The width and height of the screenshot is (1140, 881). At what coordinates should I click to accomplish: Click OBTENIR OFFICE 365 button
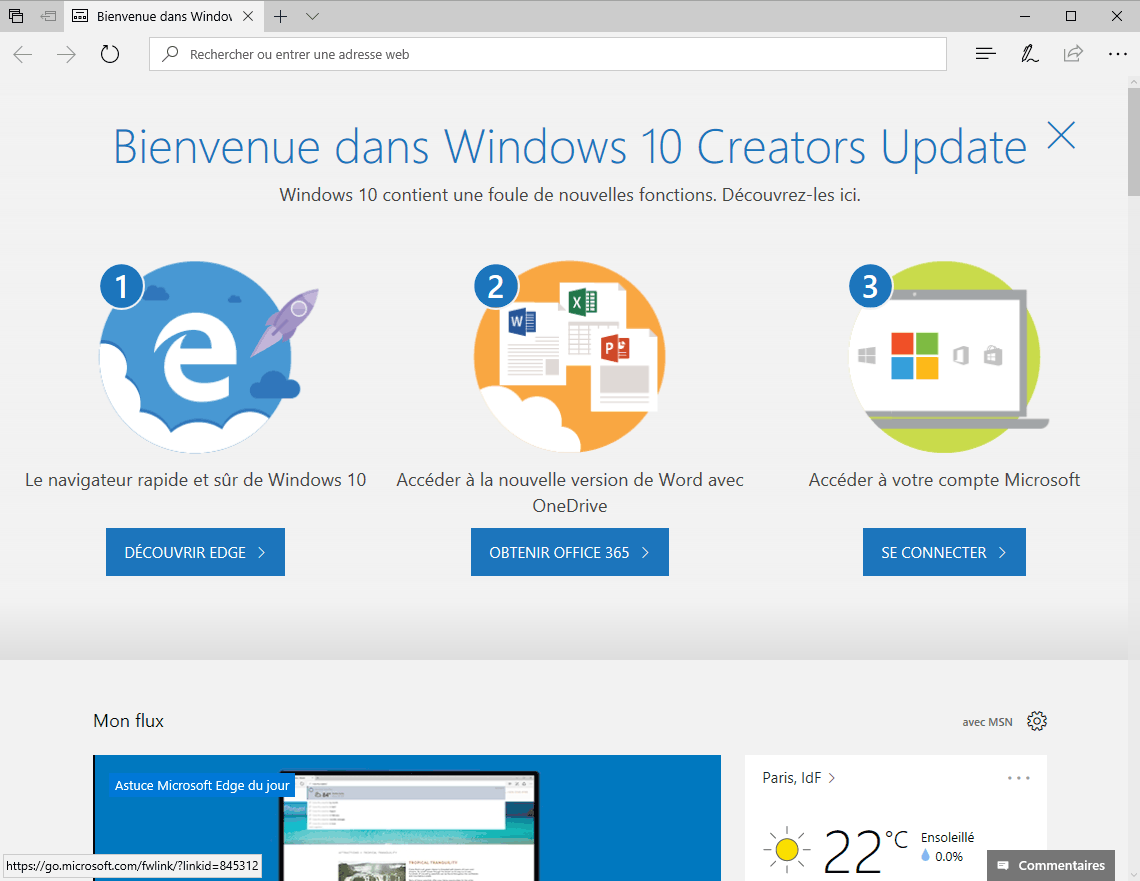point(570,552)
